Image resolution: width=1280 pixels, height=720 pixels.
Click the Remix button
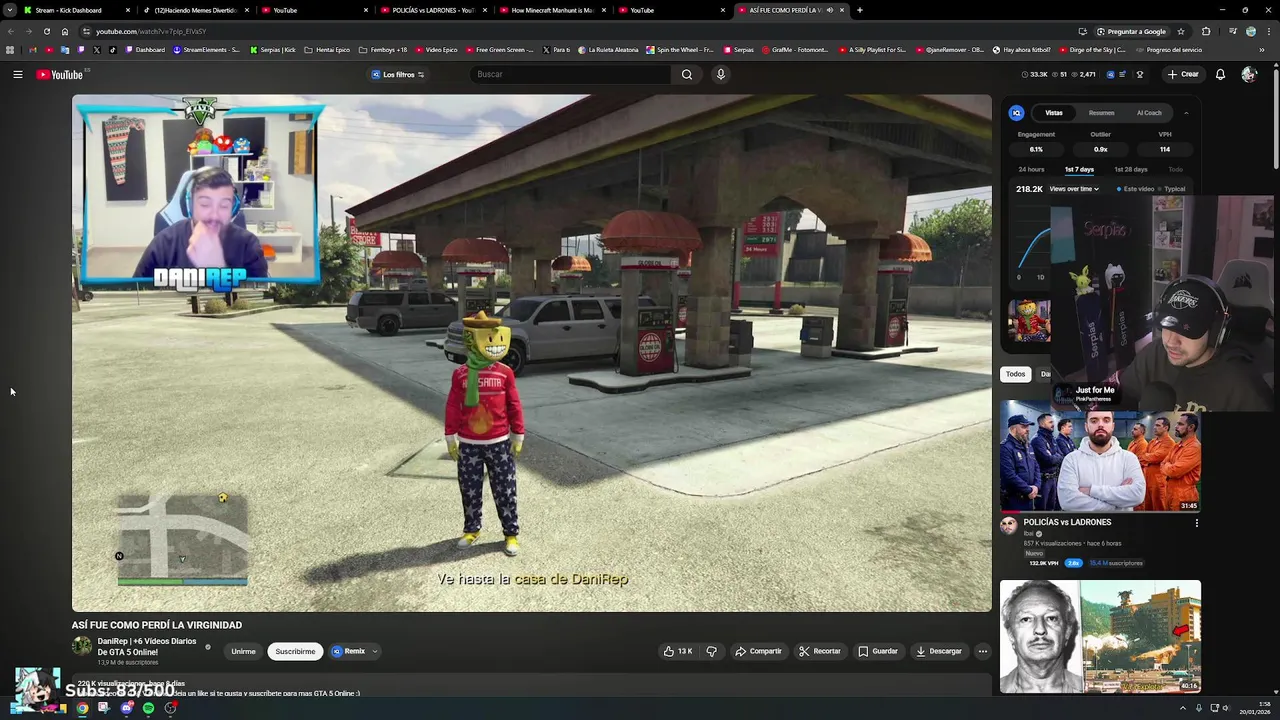[349, 651]
